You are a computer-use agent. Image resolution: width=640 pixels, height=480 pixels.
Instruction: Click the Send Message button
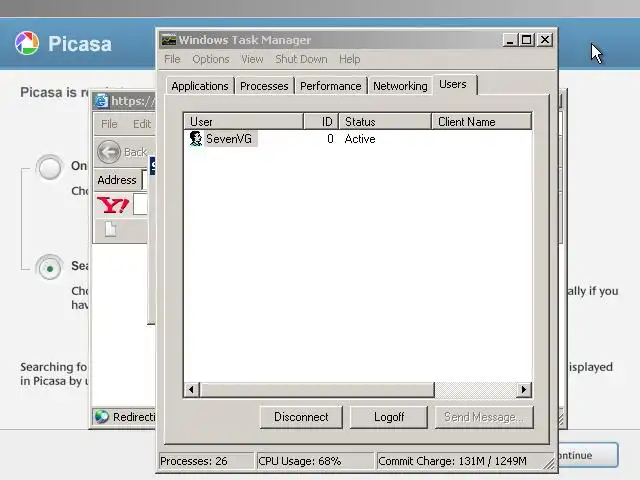(x=484, y=417)
